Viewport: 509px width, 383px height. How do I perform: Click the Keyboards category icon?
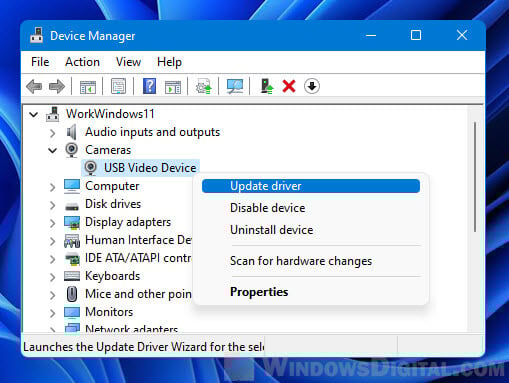pos(72,276)
